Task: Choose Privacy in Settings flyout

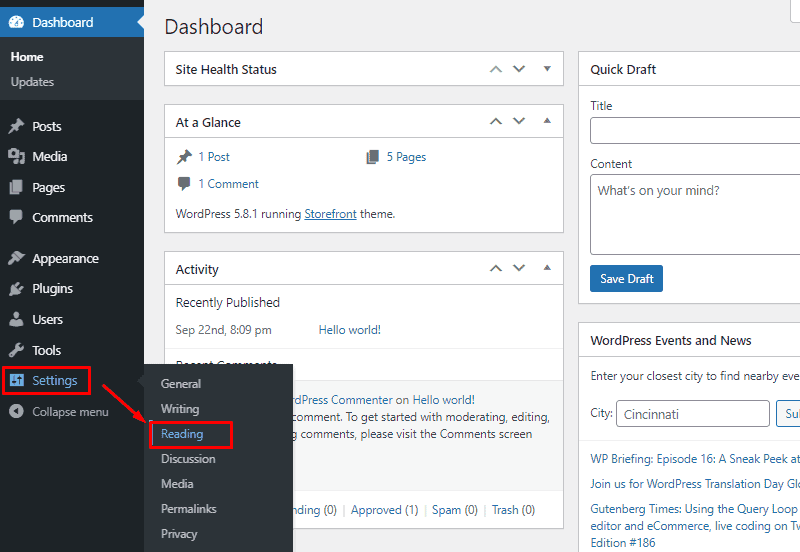Action: tap(179, 534)
